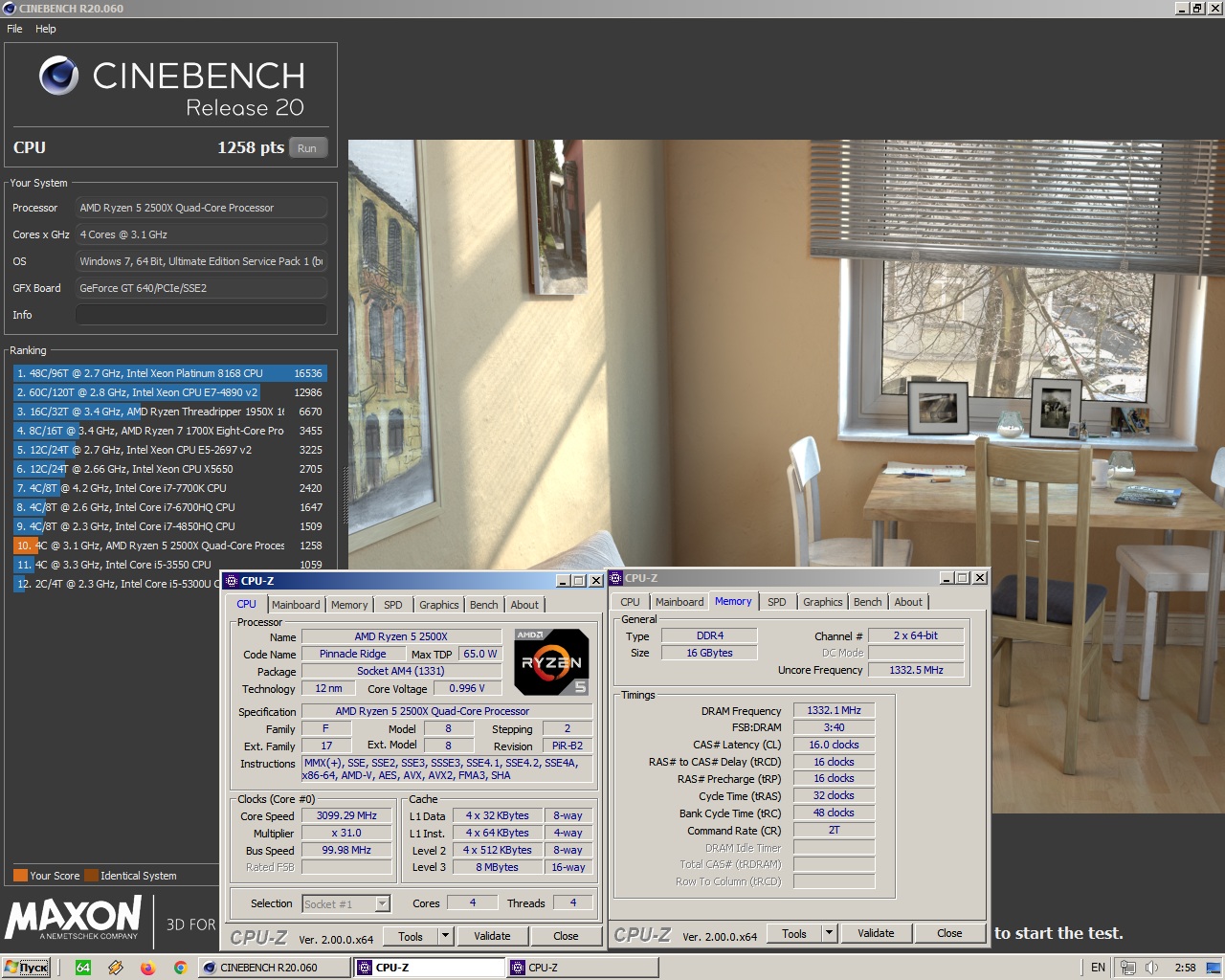Open the File menu in Cinebench

14,29
